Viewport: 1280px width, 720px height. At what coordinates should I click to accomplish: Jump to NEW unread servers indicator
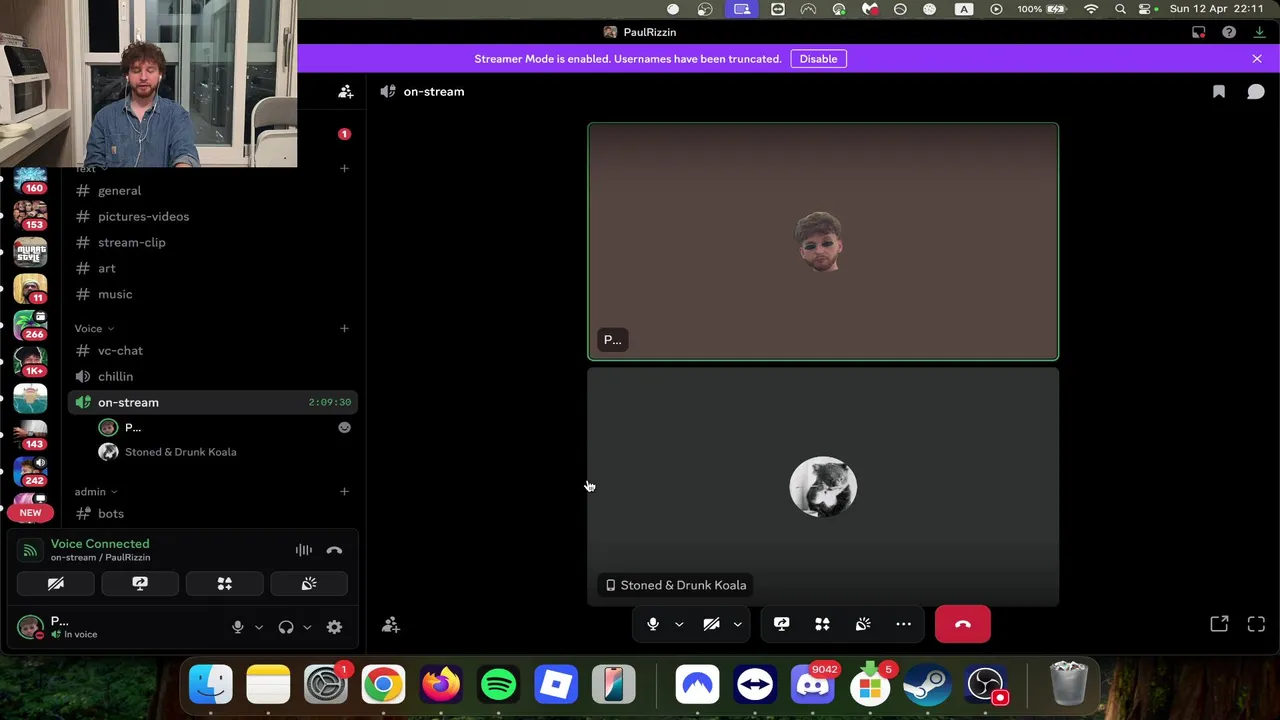(x=30, y=513)
